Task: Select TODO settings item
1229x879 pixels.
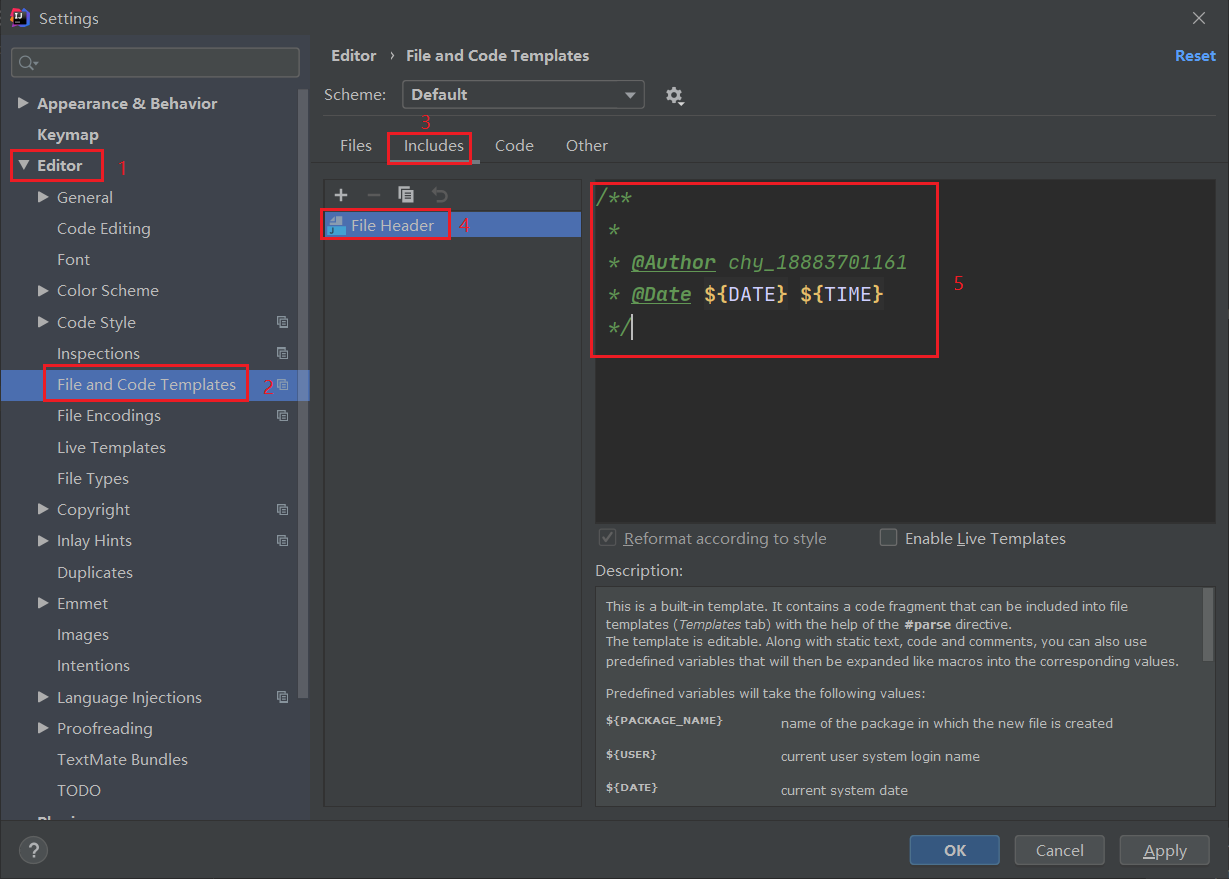Action: pos(79,790)
